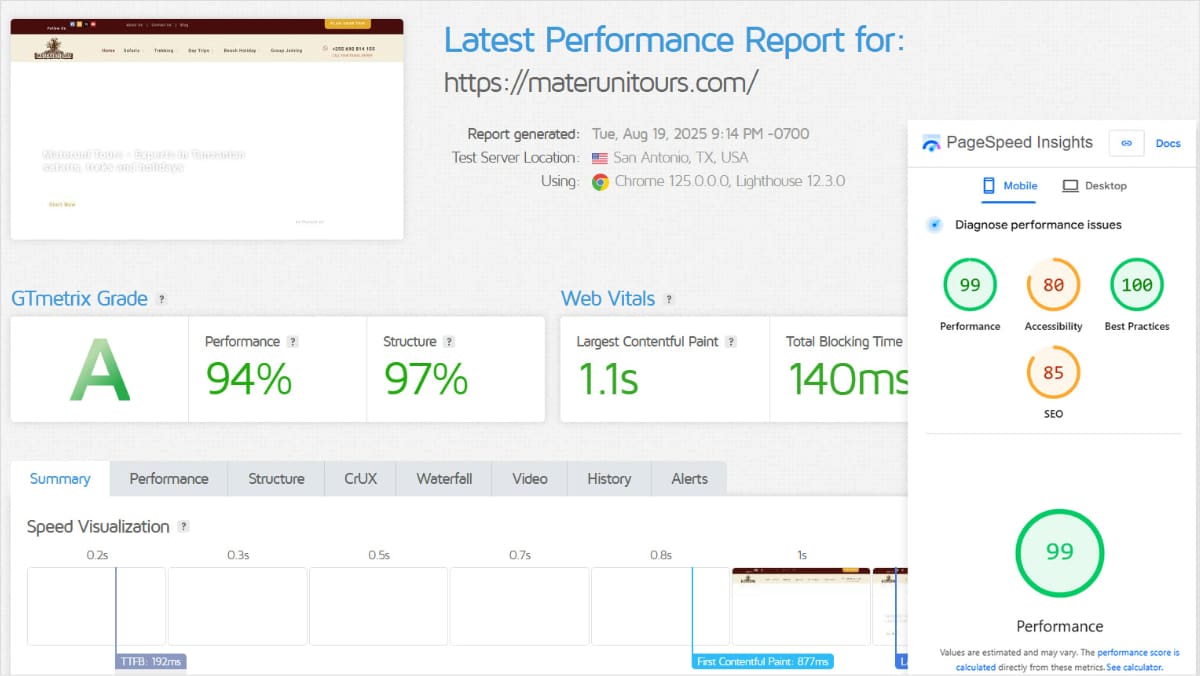Click the PageSpeed Insights logo
The height and width of the screenshot is (676, 1200).
pos(931,143)
